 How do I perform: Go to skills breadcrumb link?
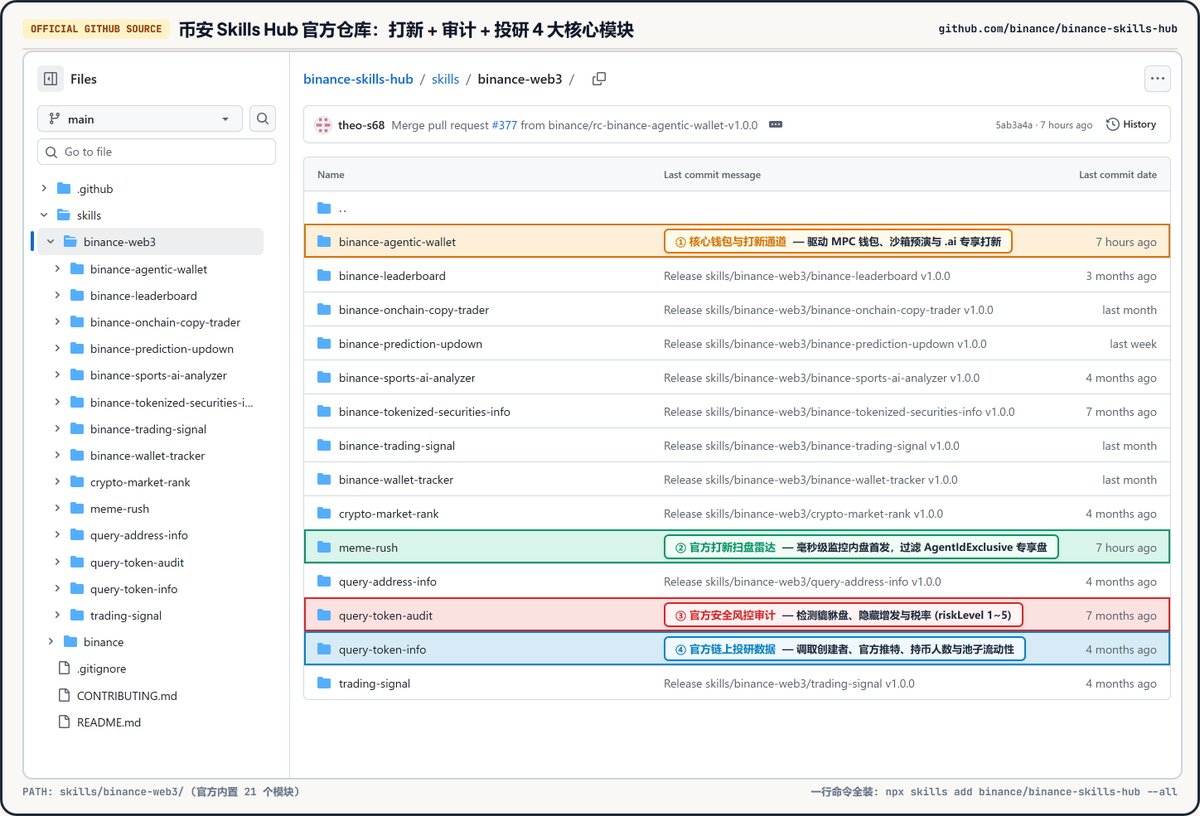click(446, 79)
